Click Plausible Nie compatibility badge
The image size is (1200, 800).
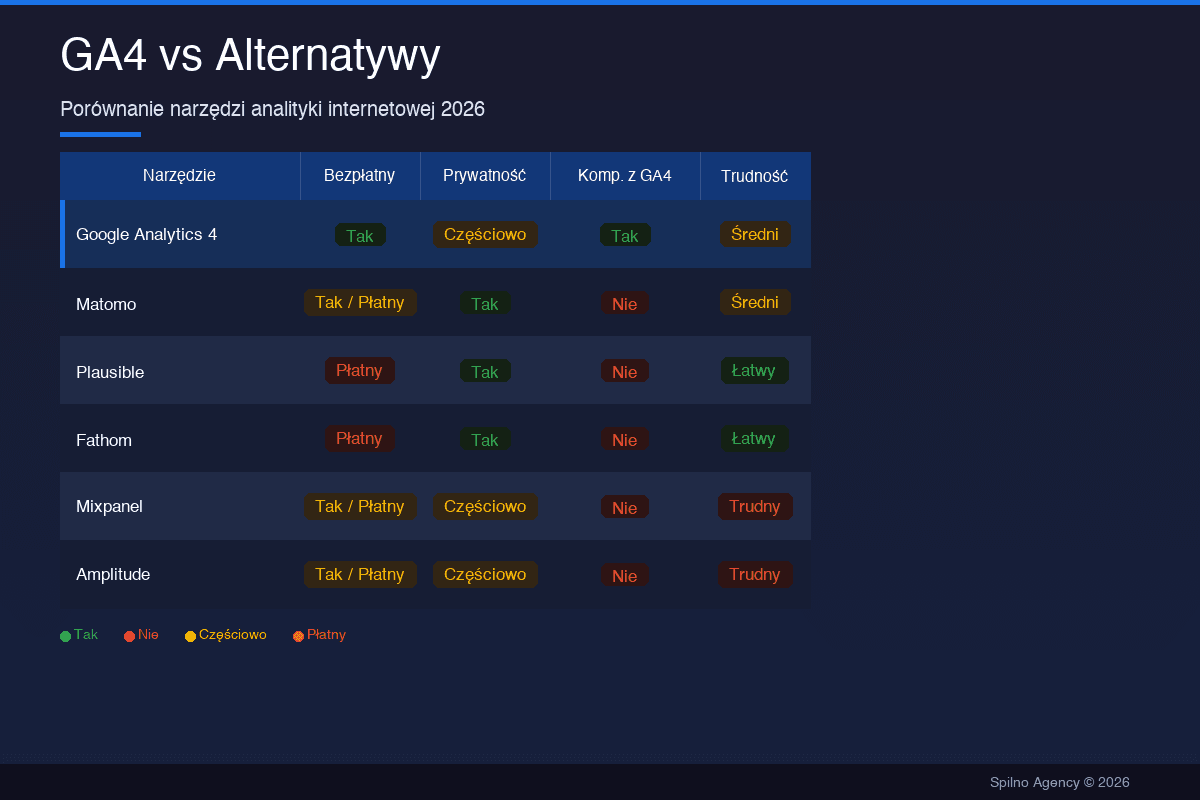(x=625, y=371)
